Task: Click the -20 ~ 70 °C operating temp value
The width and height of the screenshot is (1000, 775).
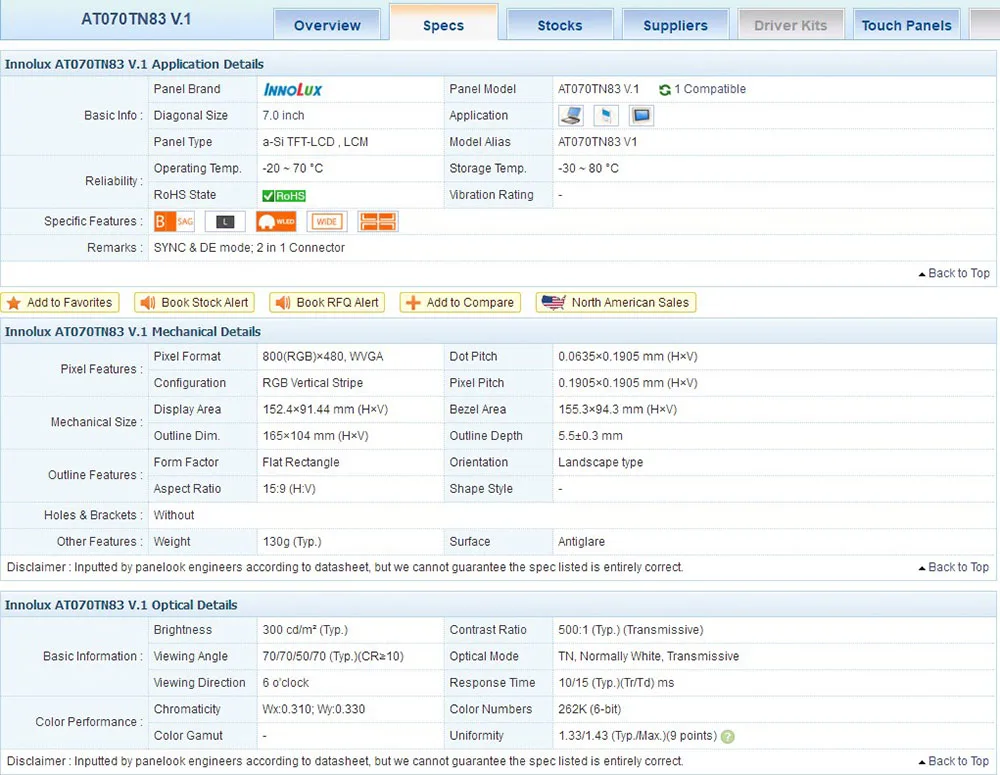Action: tap(293, 168)
